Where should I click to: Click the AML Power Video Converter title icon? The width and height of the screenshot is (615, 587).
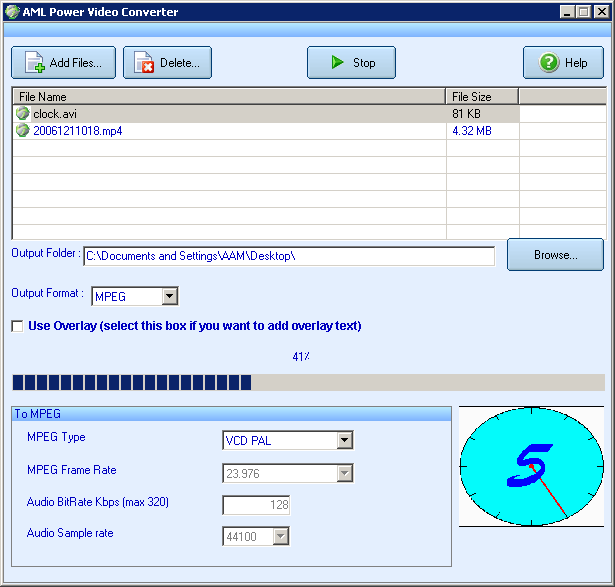point(12,12)
